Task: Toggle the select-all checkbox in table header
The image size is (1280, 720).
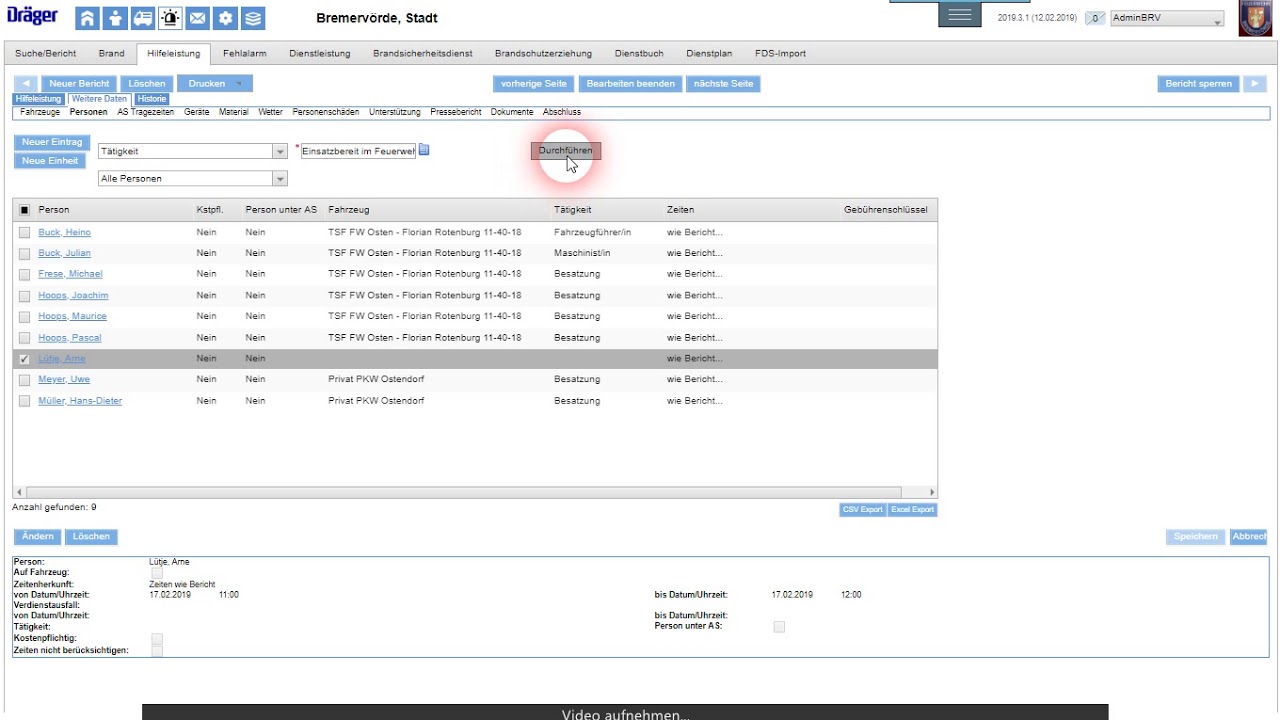Action: (x=25, y=210)
